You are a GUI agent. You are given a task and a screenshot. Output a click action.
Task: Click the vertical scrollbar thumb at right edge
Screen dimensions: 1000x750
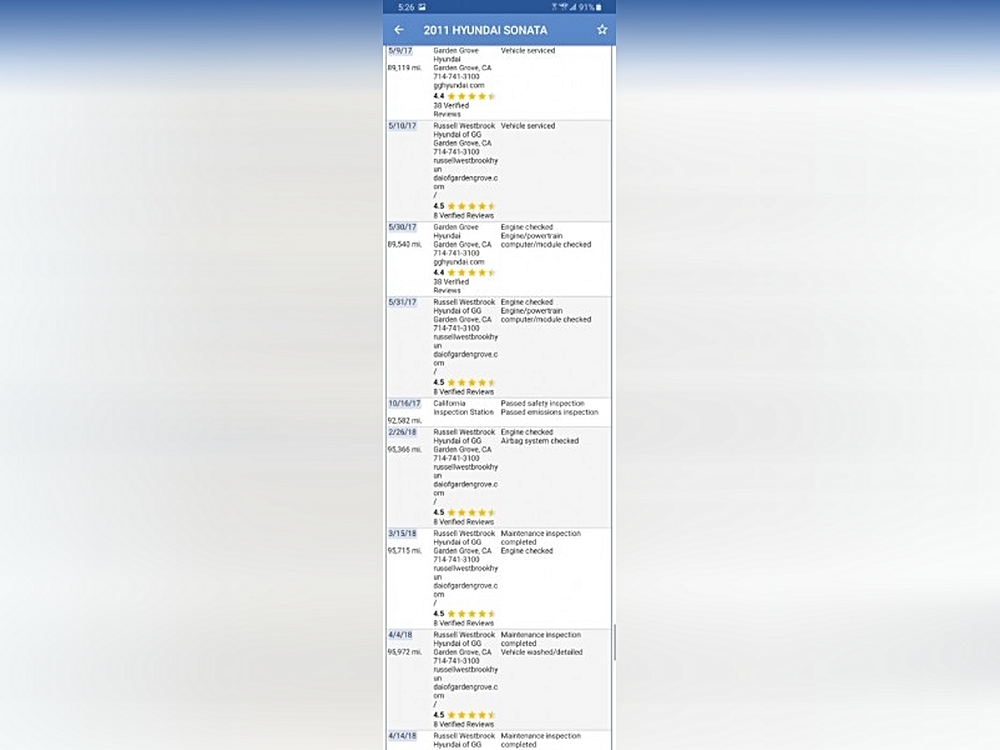point(614,642)
